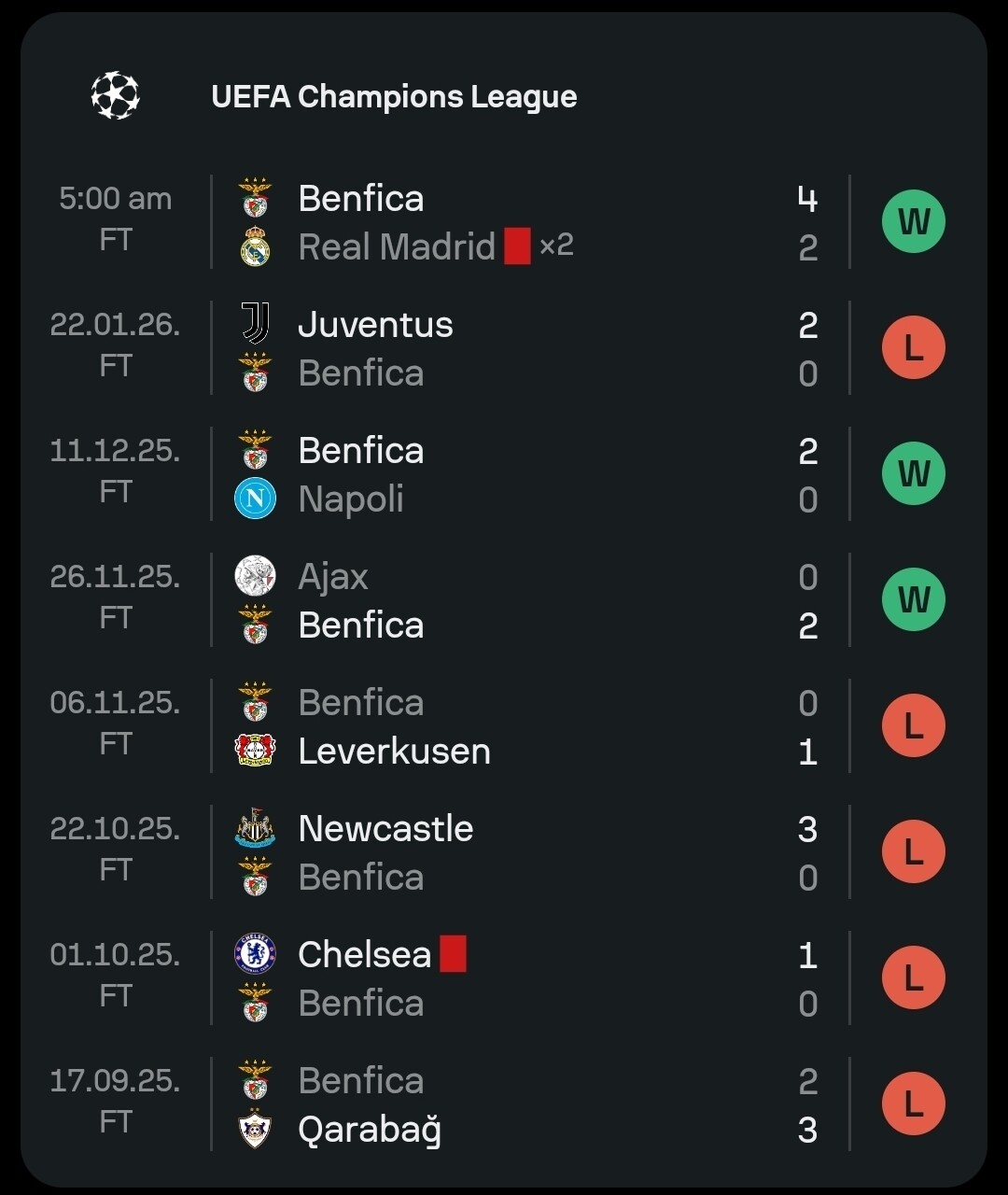The image size is (1008, 1195).
Task: Click the red card next to Chelsea
Action: [453, 954]
